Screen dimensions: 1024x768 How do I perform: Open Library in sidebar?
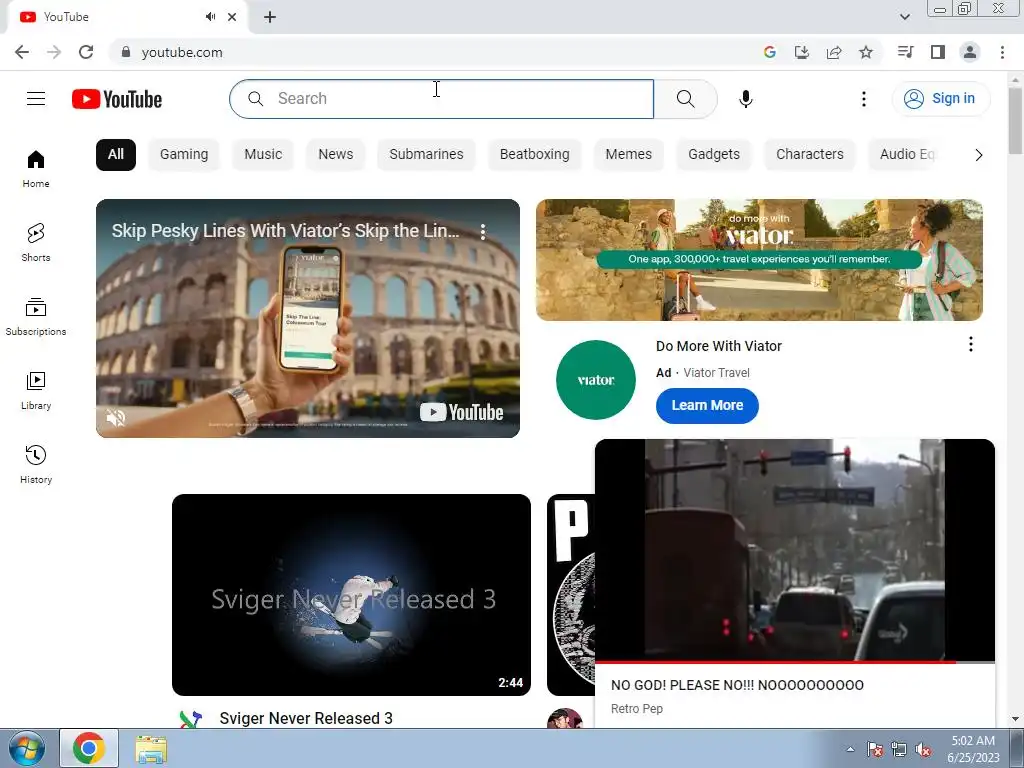coord(36,391)
